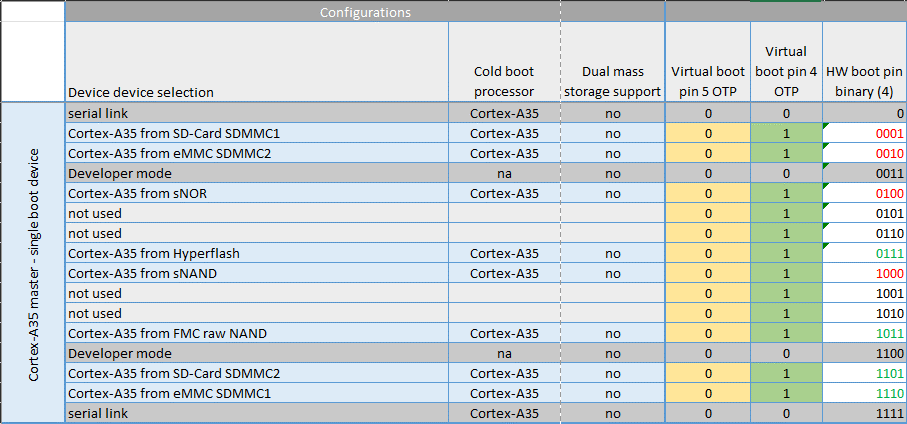Click 'Cortex-A35 from FMC raw NAND' cell

[257, 334]
